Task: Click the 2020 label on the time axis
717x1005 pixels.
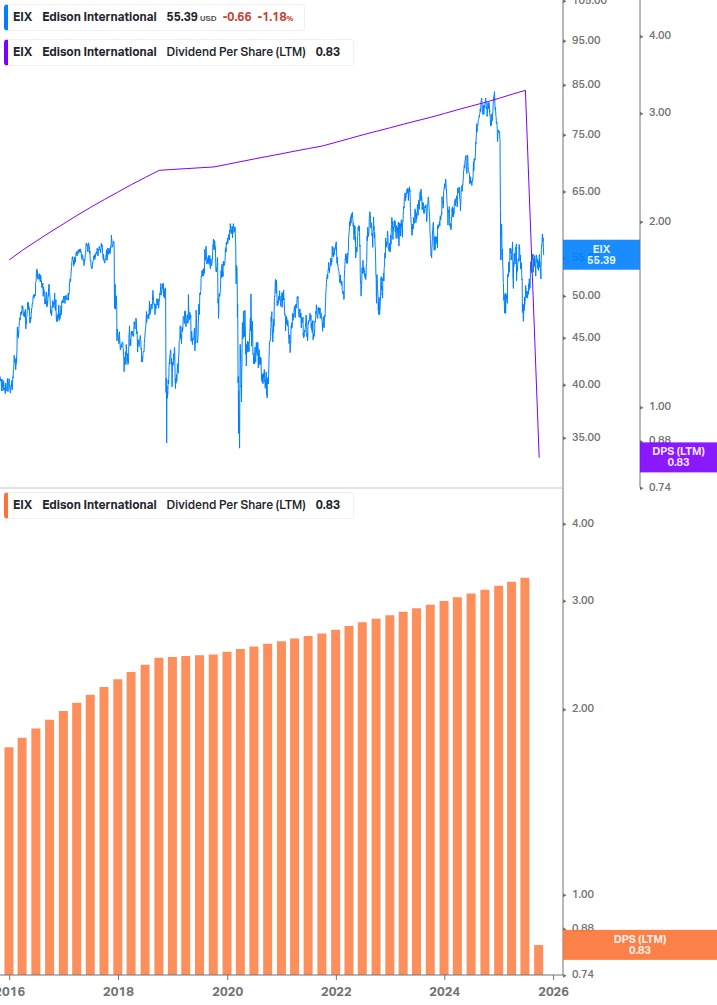Action: click(x=227, y=992)
